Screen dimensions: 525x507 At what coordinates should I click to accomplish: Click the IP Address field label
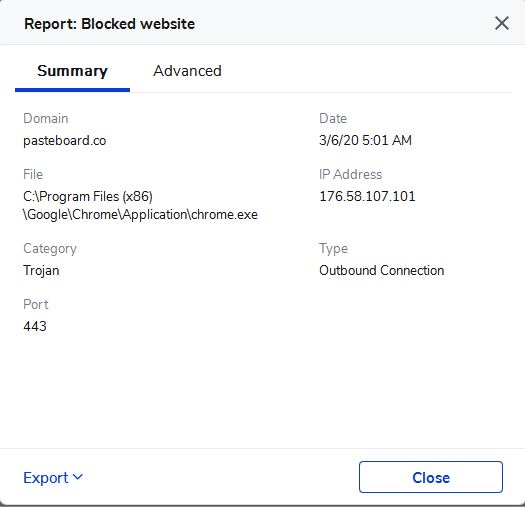click(350, 174)
